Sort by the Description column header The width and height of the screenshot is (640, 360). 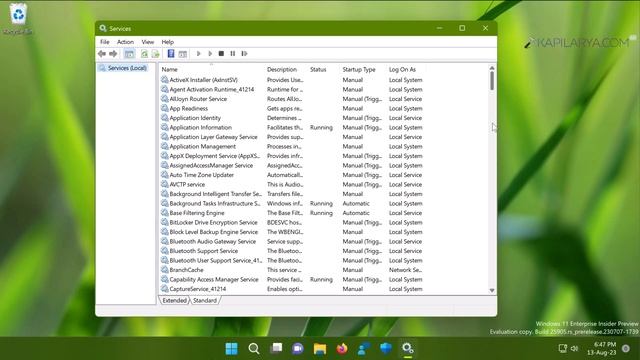(285, 69)
